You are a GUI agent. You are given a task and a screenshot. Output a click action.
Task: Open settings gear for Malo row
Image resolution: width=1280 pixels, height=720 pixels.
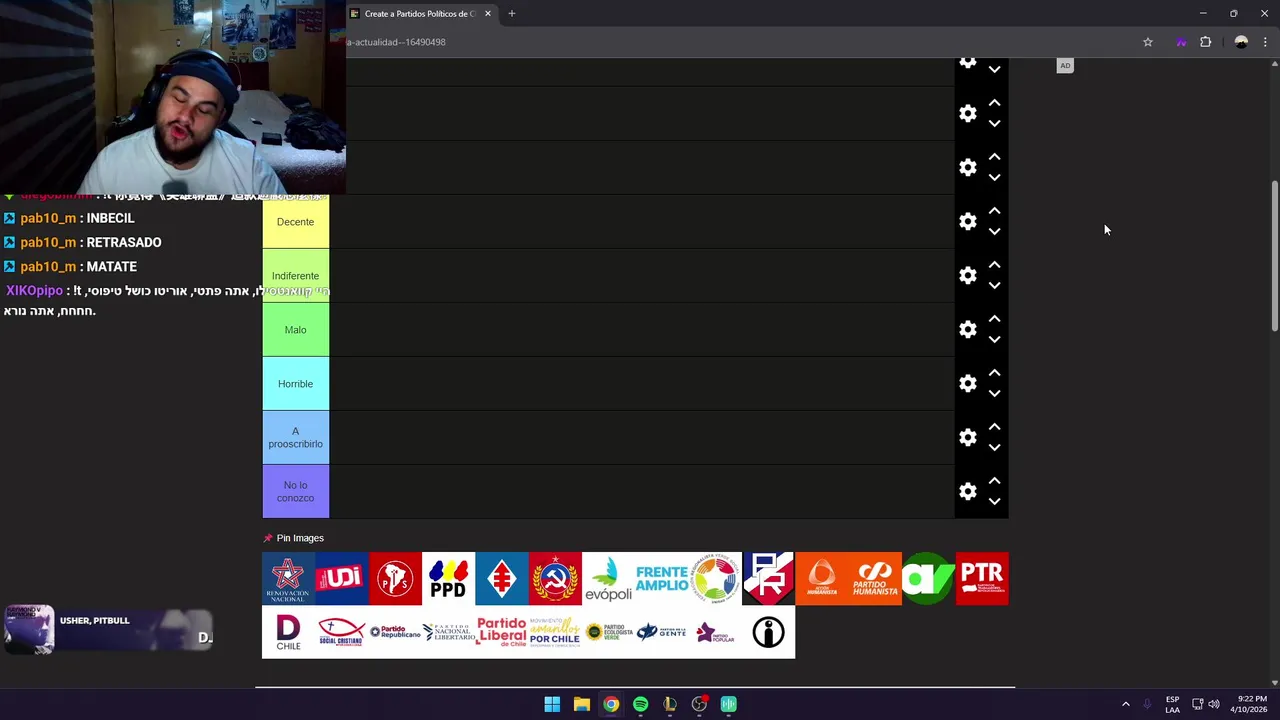pyautogui.click(x=967, y=329)
